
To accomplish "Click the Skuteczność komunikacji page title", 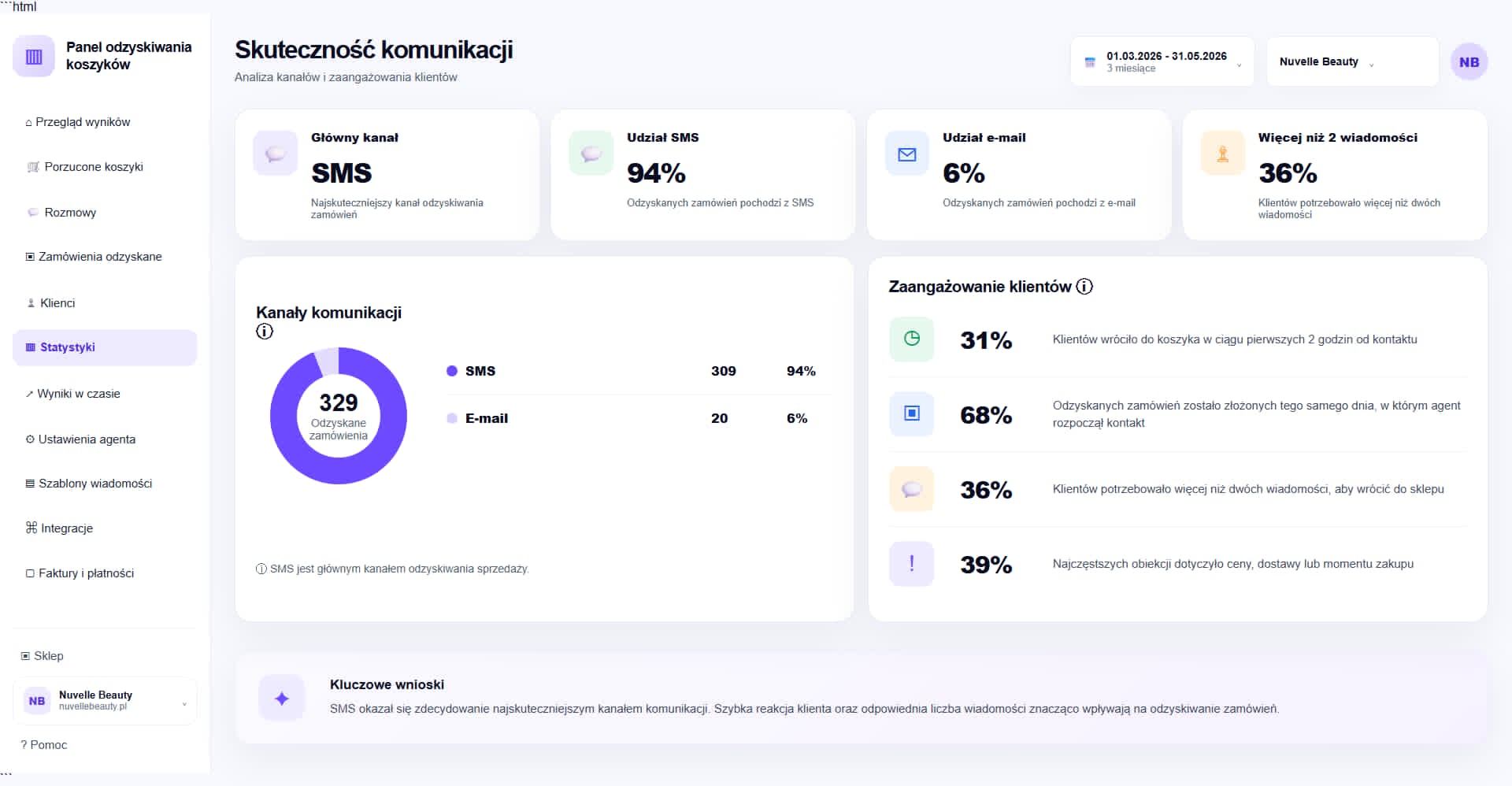I will (x=374, y=50).
